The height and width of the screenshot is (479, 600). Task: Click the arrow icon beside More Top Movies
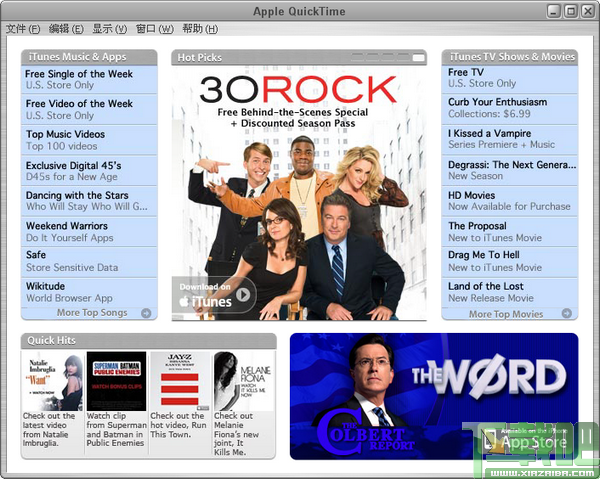tap(567, 313)
